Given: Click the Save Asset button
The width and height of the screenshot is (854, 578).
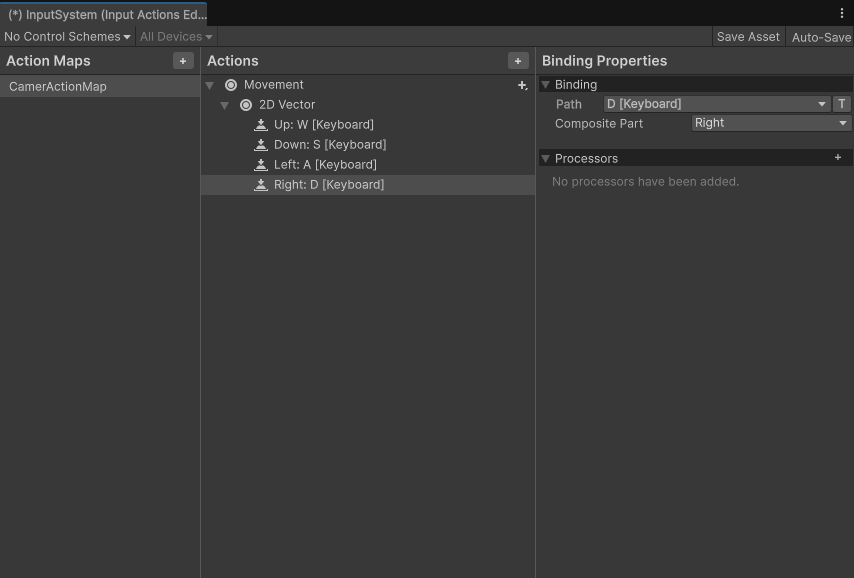Looking at the screenshot, I should (748, 37).
